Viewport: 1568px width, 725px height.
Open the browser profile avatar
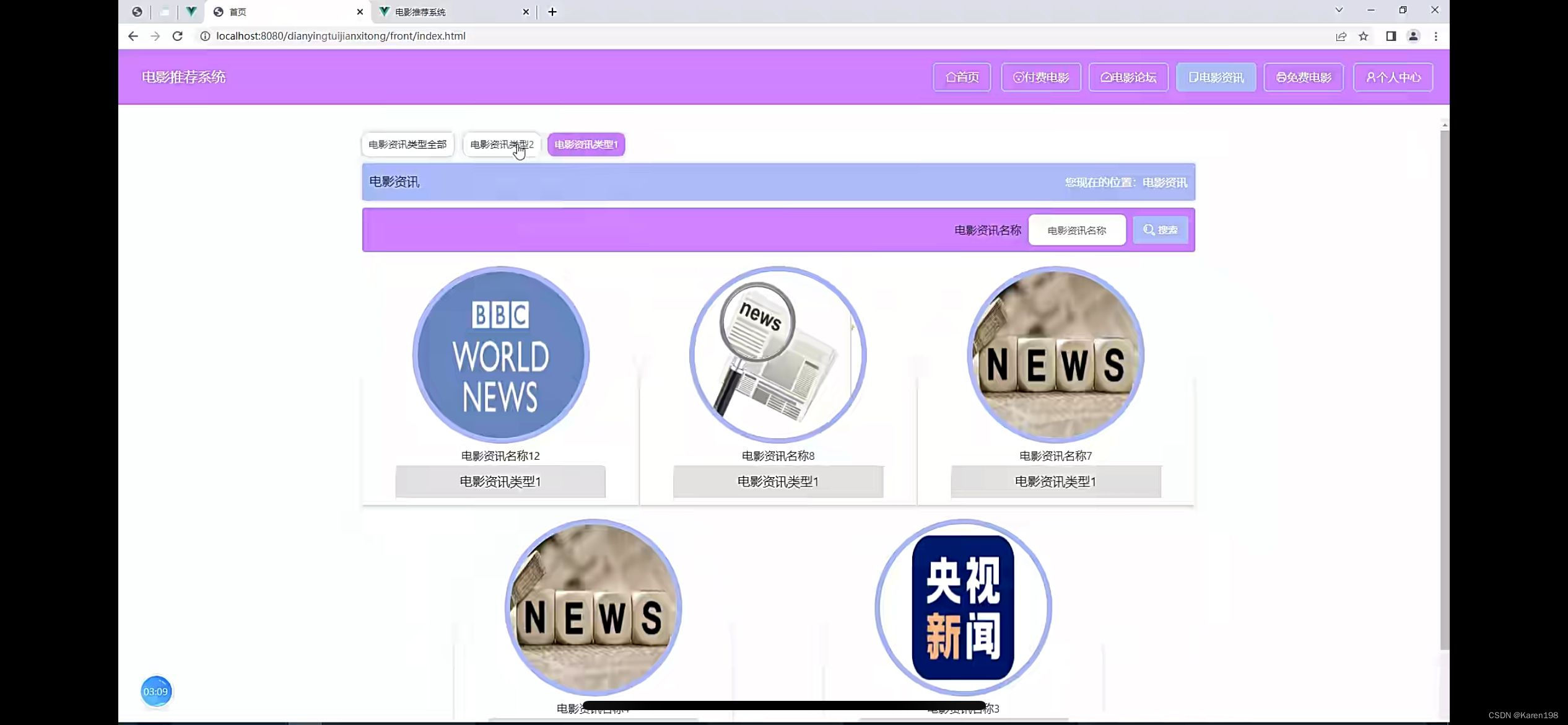click(x=1413, y=36)
